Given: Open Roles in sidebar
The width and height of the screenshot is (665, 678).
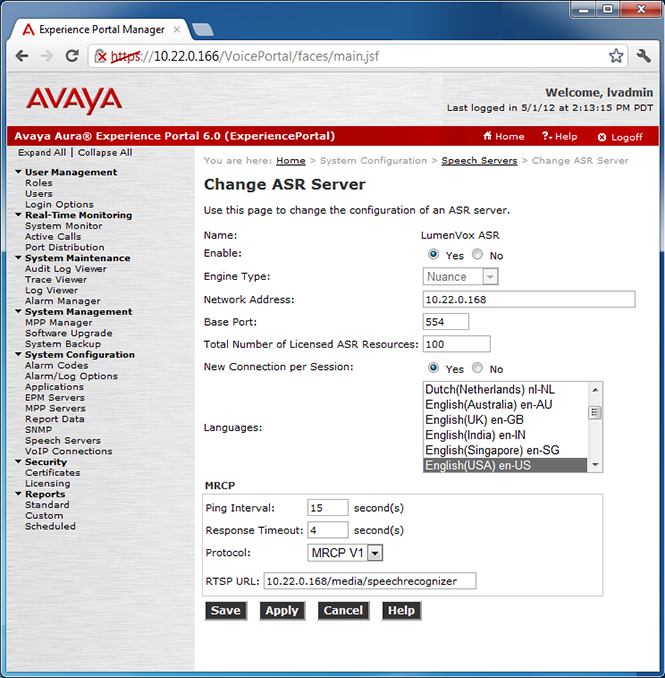Looking at the screenshot, I should [x=38, y=183].
